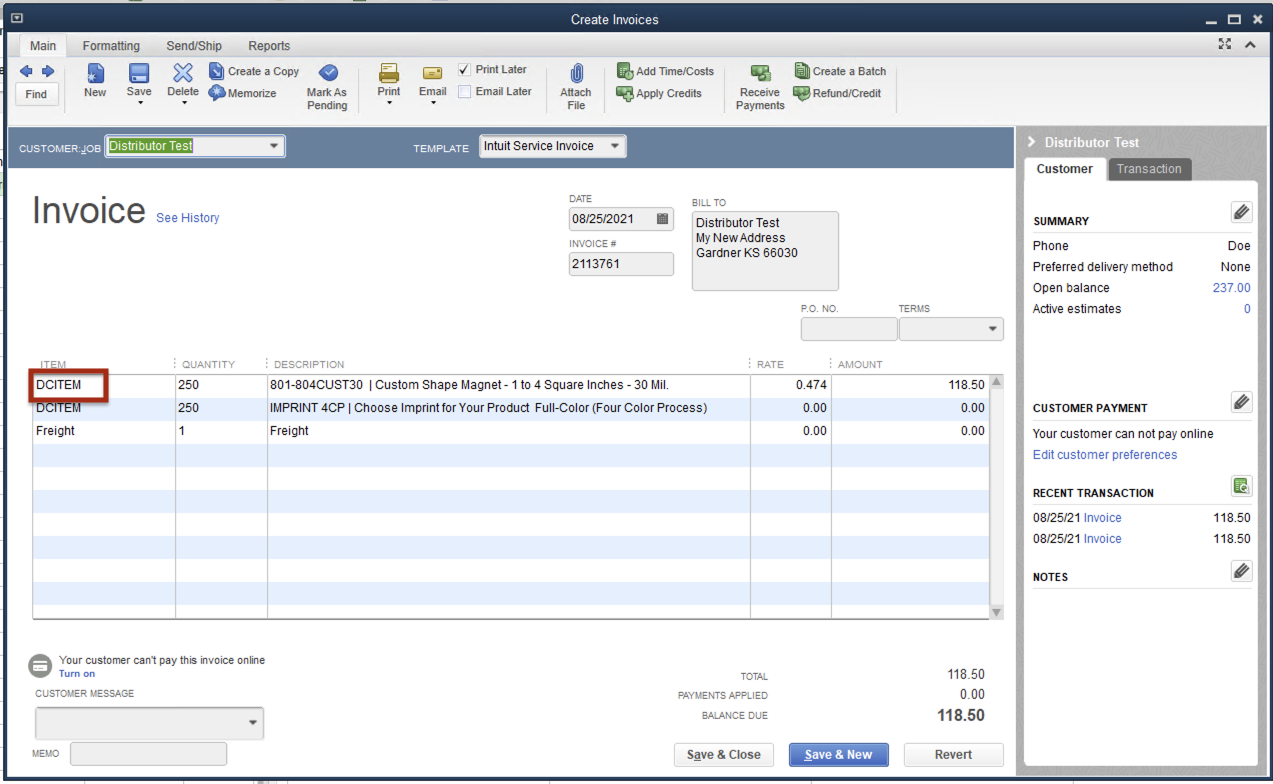
Task: Open the See History link
Action: 188,218
